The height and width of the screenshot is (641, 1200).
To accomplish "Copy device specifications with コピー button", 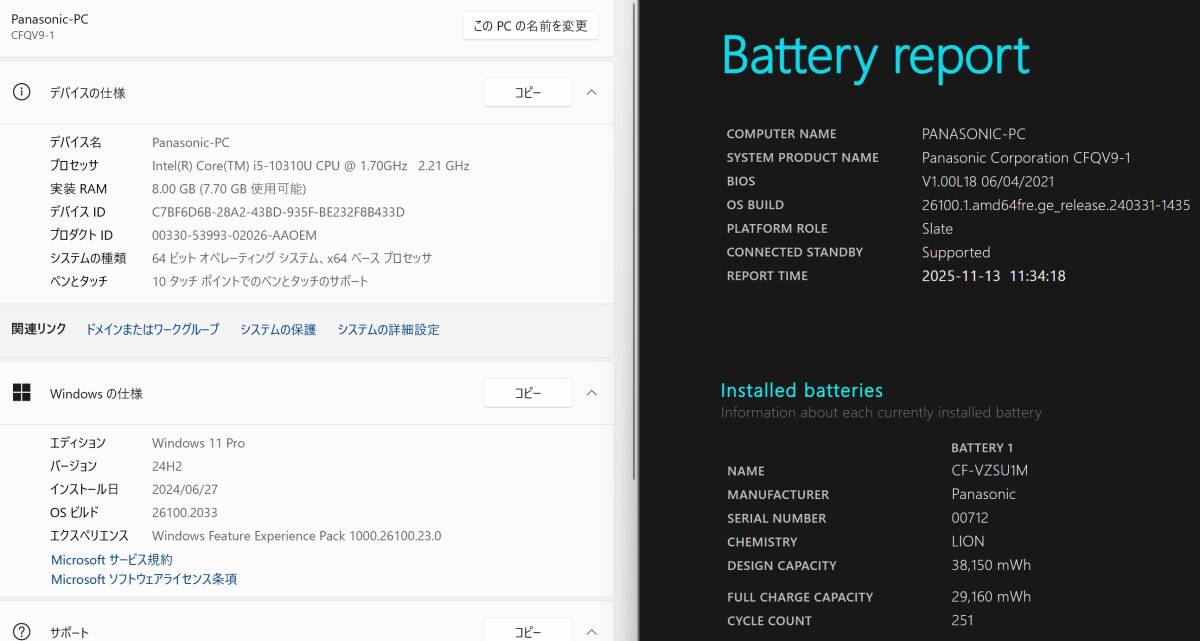I will 527,92.
